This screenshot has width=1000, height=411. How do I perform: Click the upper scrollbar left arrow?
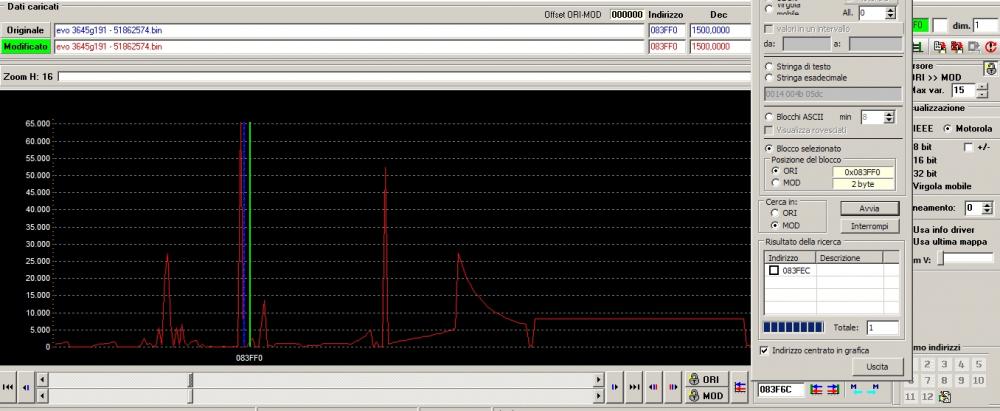point(42,380)
